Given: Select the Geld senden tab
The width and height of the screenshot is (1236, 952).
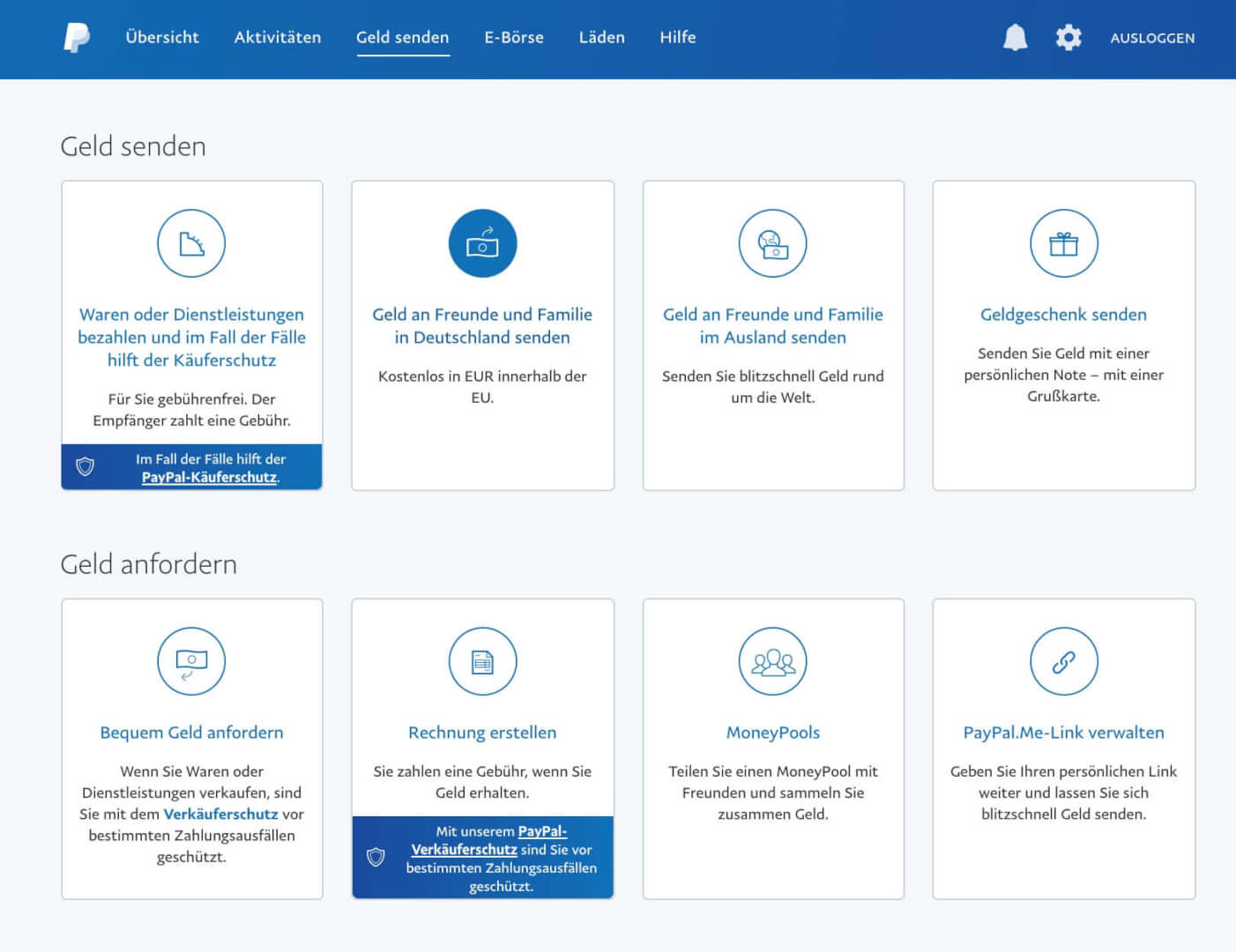Looking at the screenshot, I should click(403, 37).
